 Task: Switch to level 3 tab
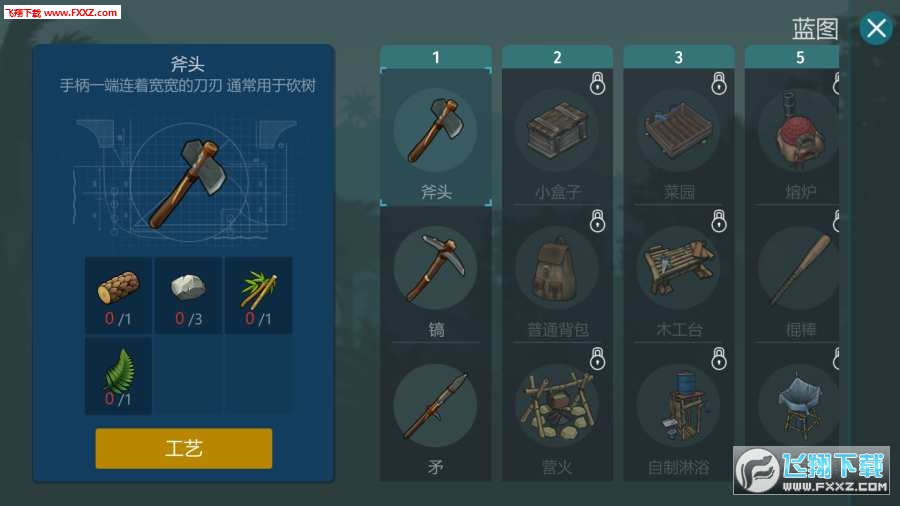678,57
